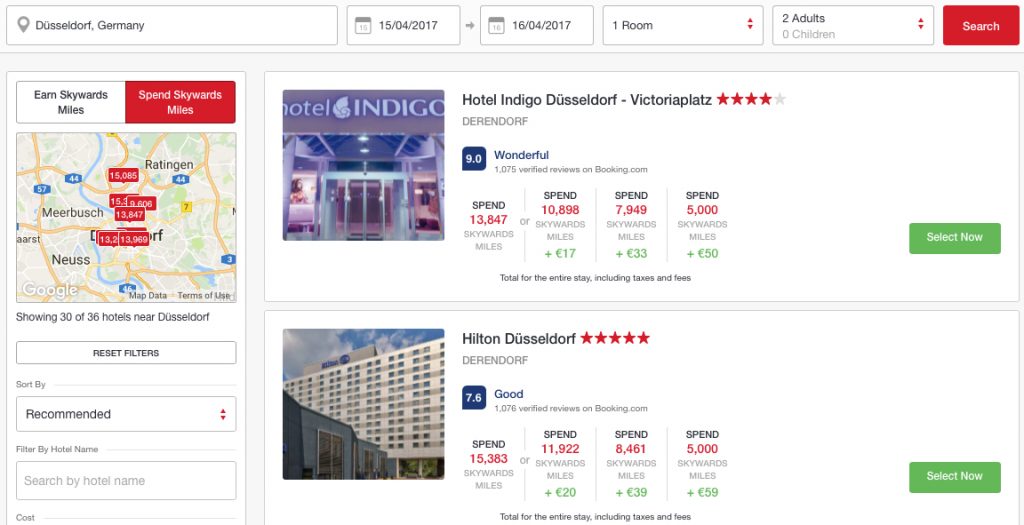The width and height of the screenshot is (1024, 525).
Task: Choose Hotel Indigo 13,847 miles full-spend option
Action: (488, 226)
